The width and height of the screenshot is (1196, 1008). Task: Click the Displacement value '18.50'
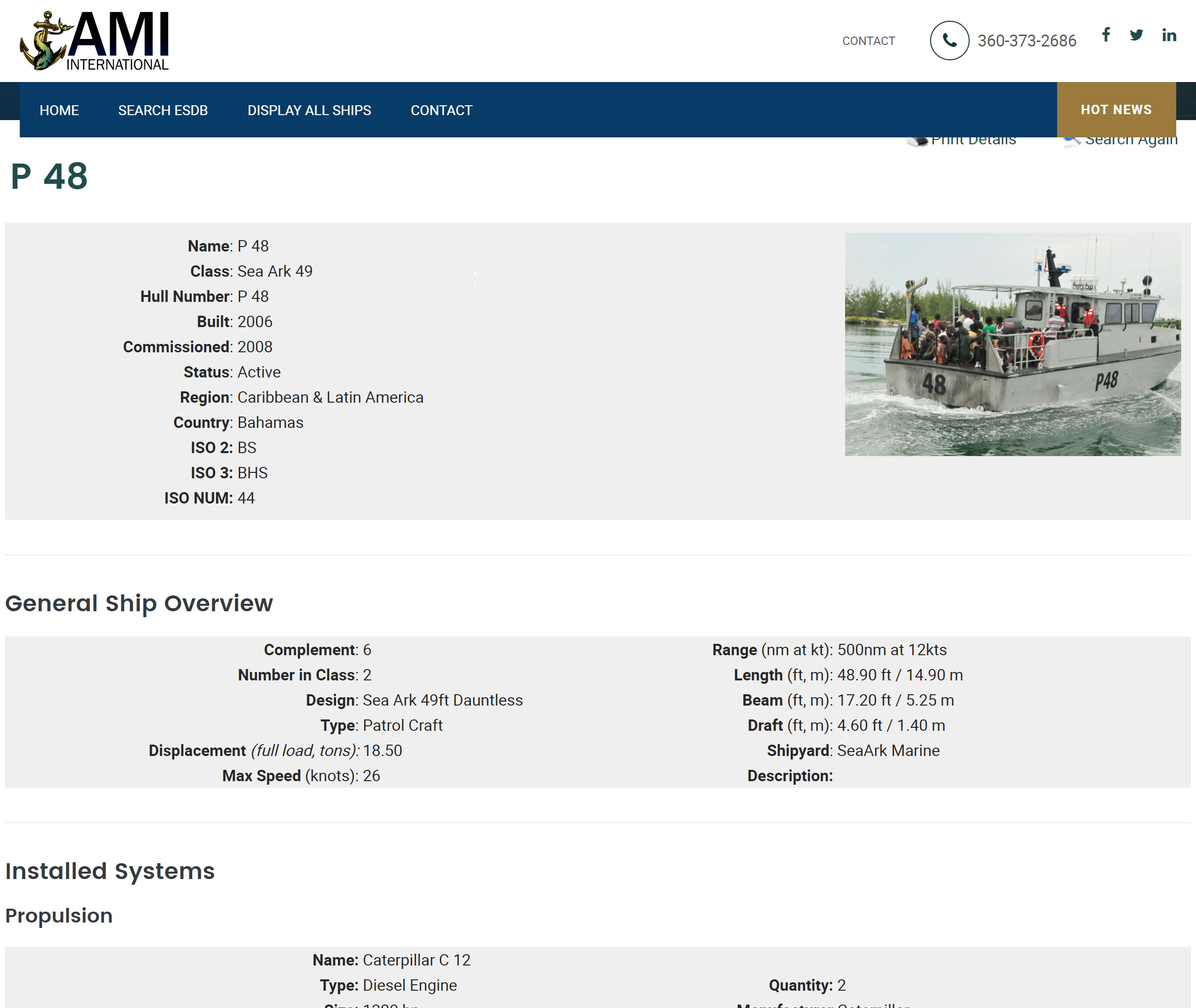[383, 750]
